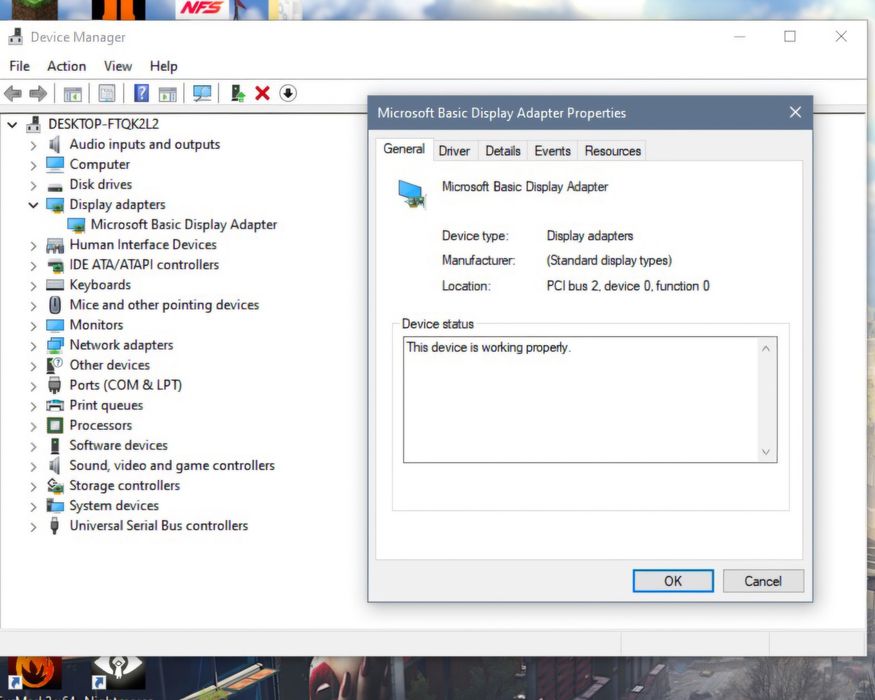Collapse the DESKTOP-FTQK2L2 root node
875x700 pixels.
(12, 124)
